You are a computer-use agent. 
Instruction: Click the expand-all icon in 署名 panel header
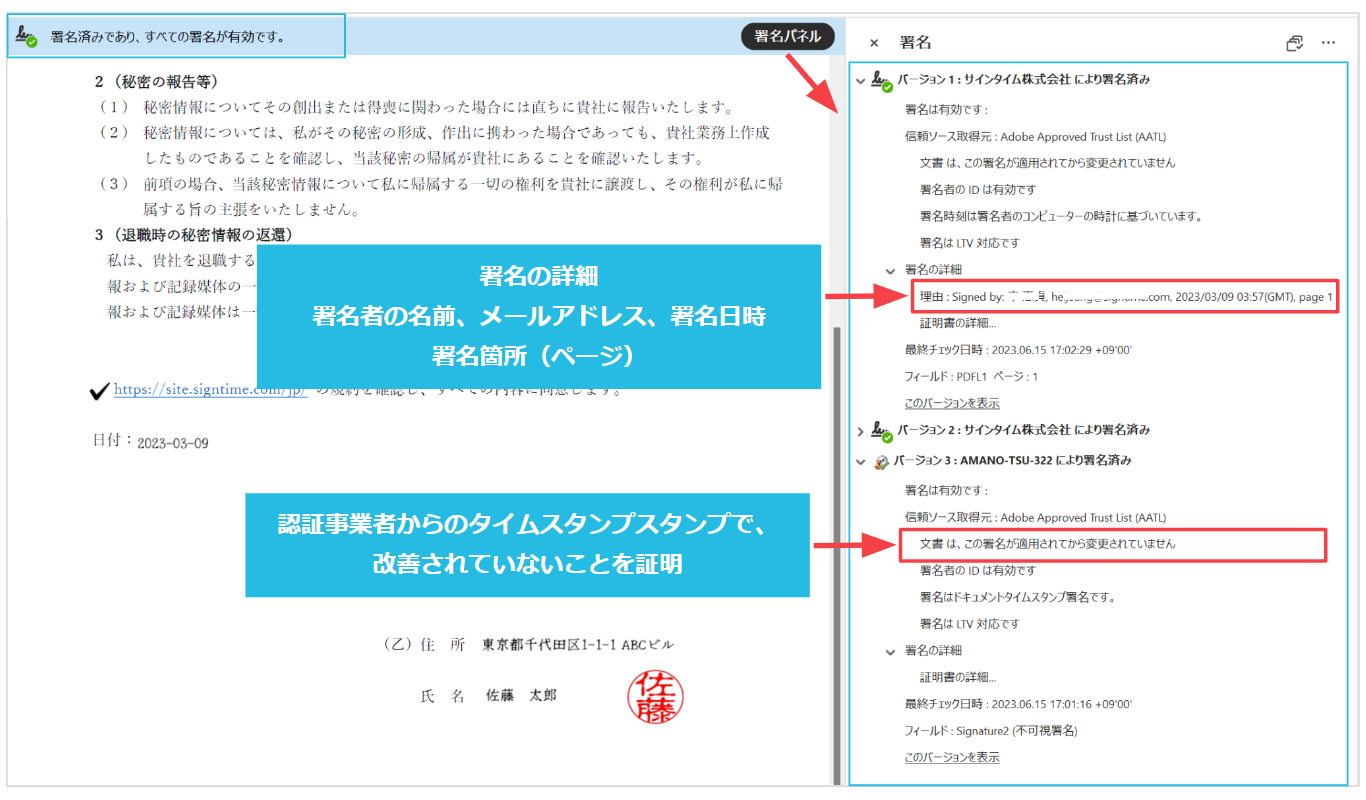coord(1294,43)
